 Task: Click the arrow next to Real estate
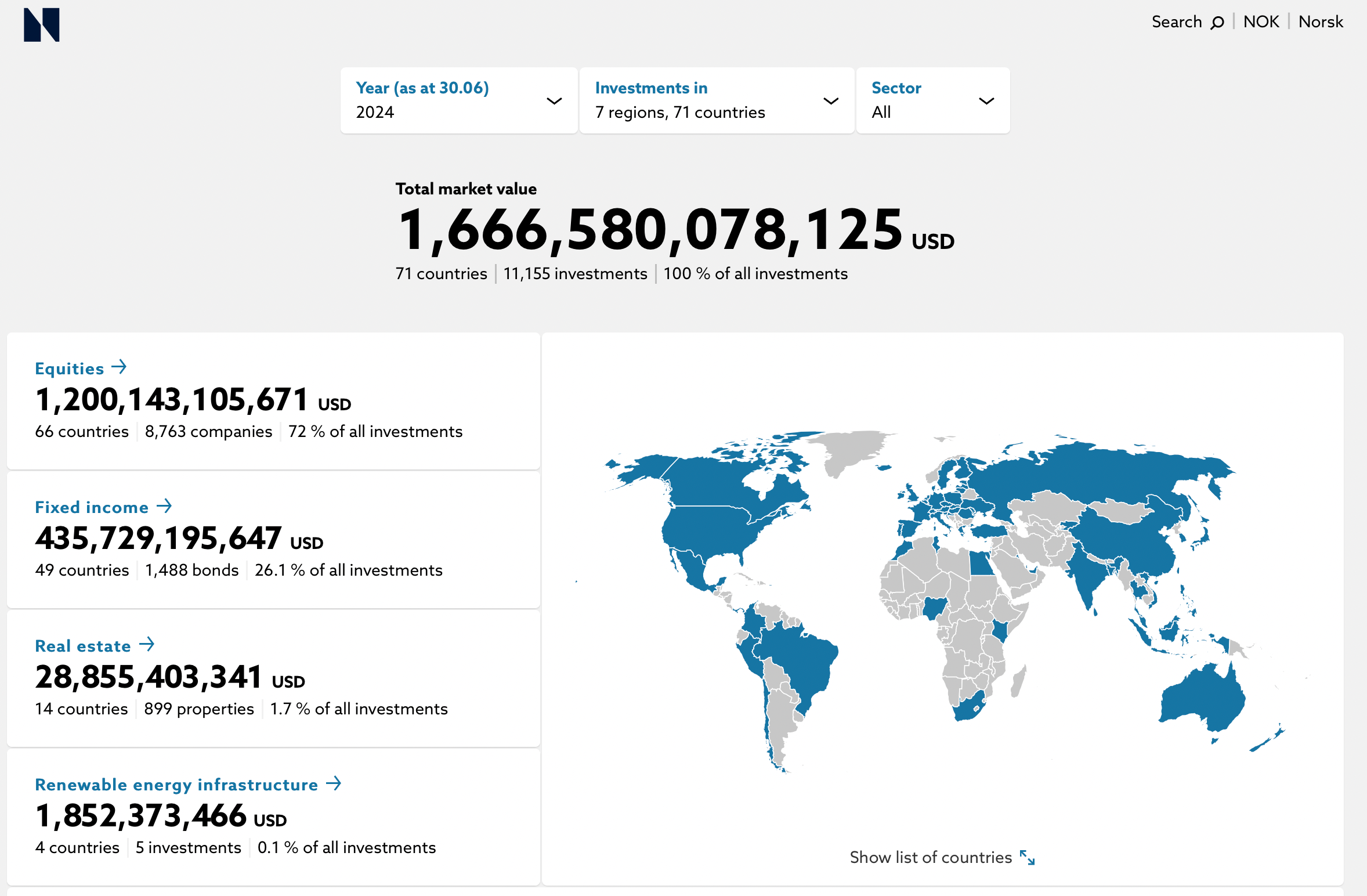(147, 644)
